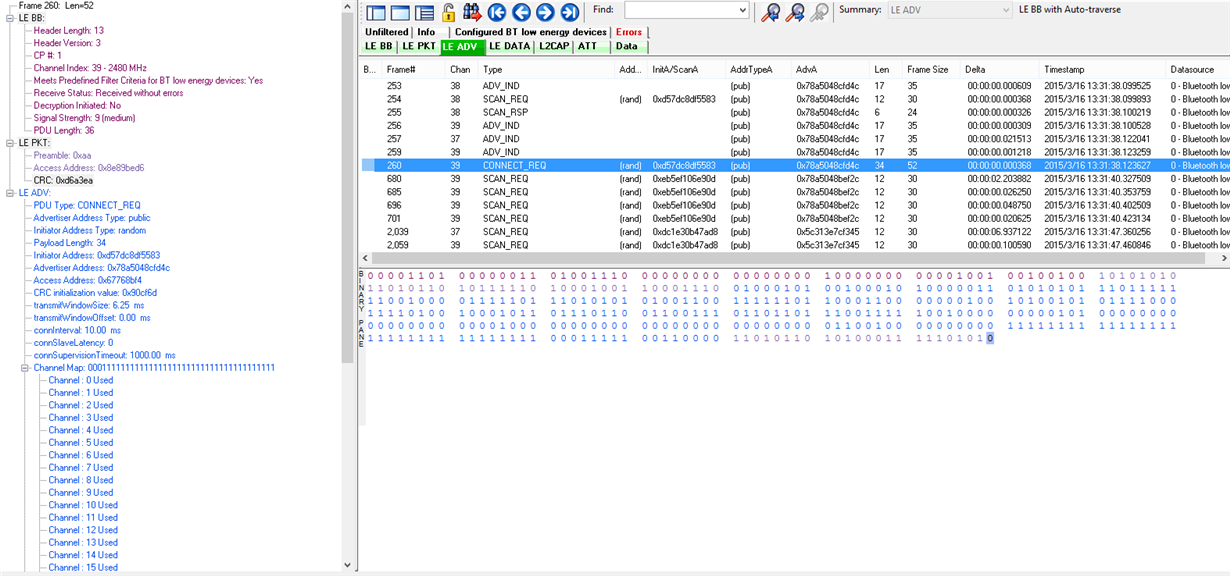Select 'Channel Index: 39 - 2480 MHz' item
The width and height of the screenshot is (1230, 576).
(90, 68)
